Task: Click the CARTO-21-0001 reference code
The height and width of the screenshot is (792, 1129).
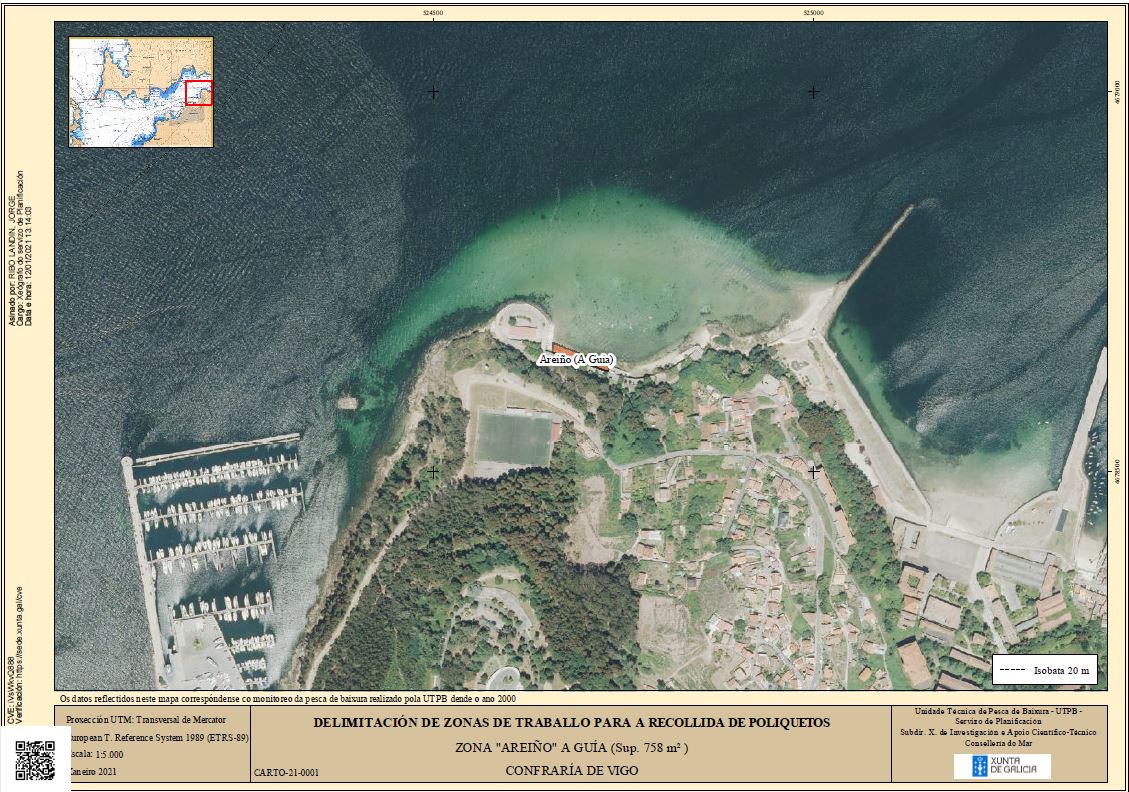Action: pyautogui.click(x=286, y=773)
